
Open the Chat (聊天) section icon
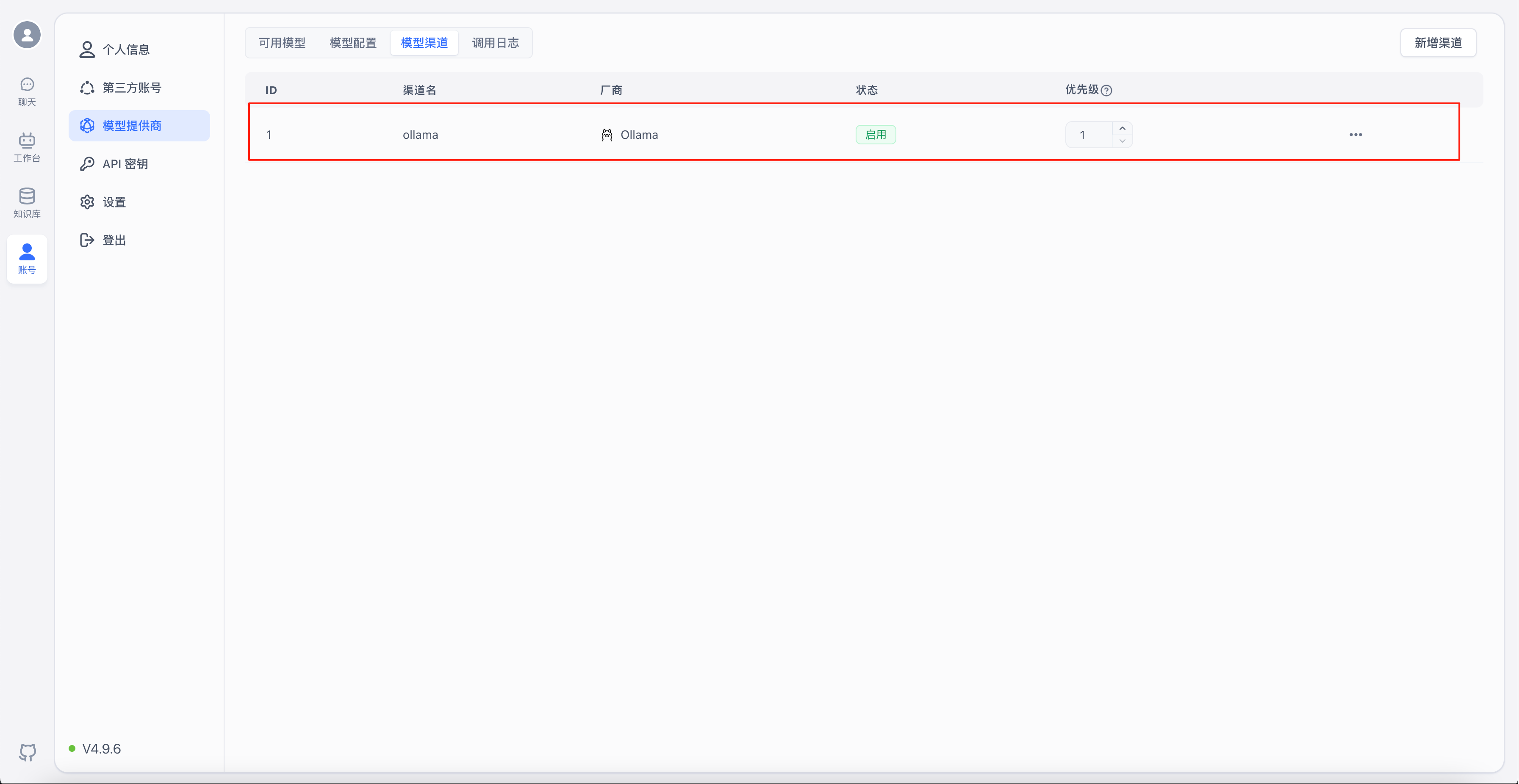coord(27,91)
